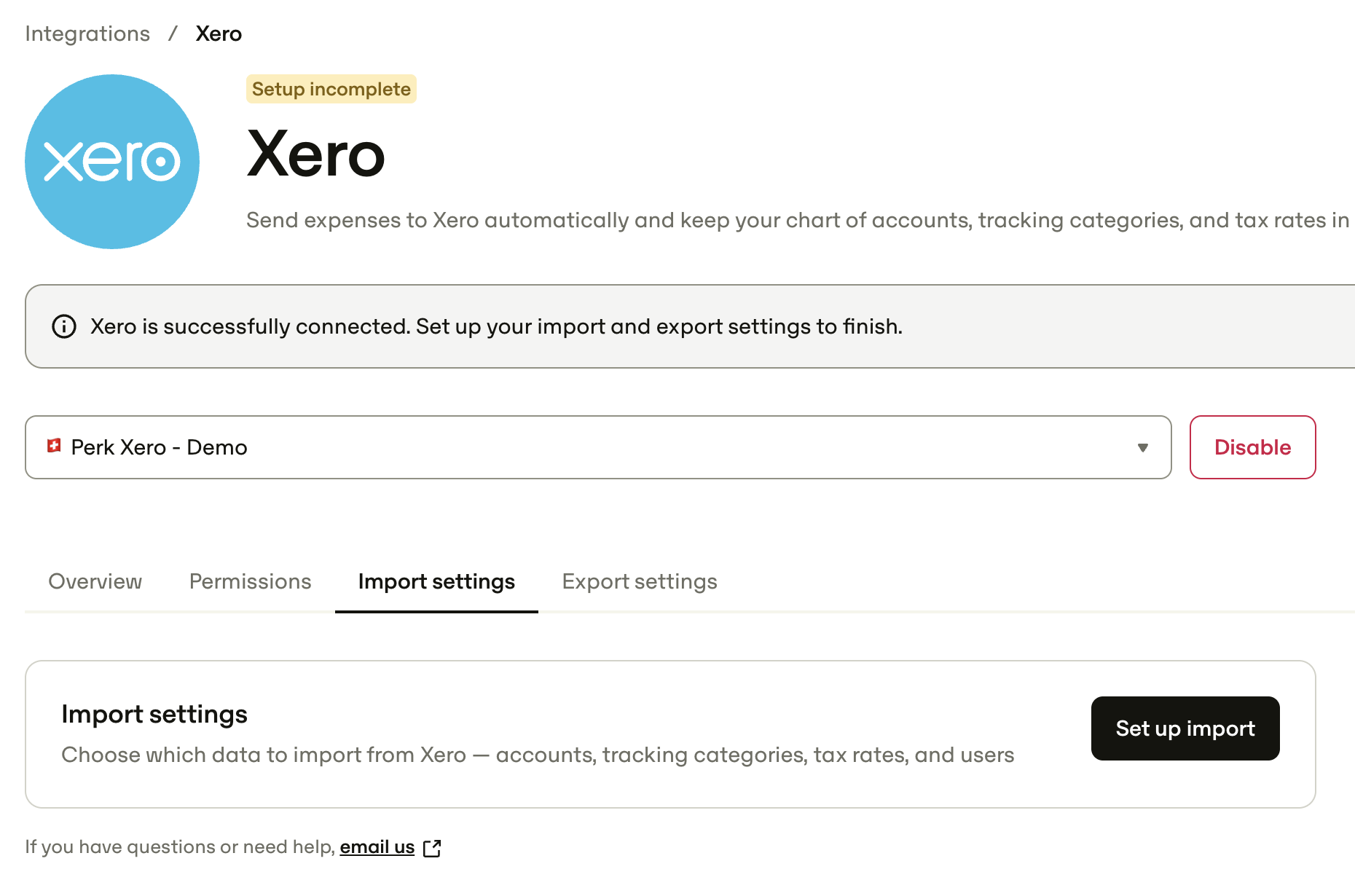This screenshot has height=896, width=1355.
Task: Click the red flag icon beside Perk Xero
Action: pos(54,446)
